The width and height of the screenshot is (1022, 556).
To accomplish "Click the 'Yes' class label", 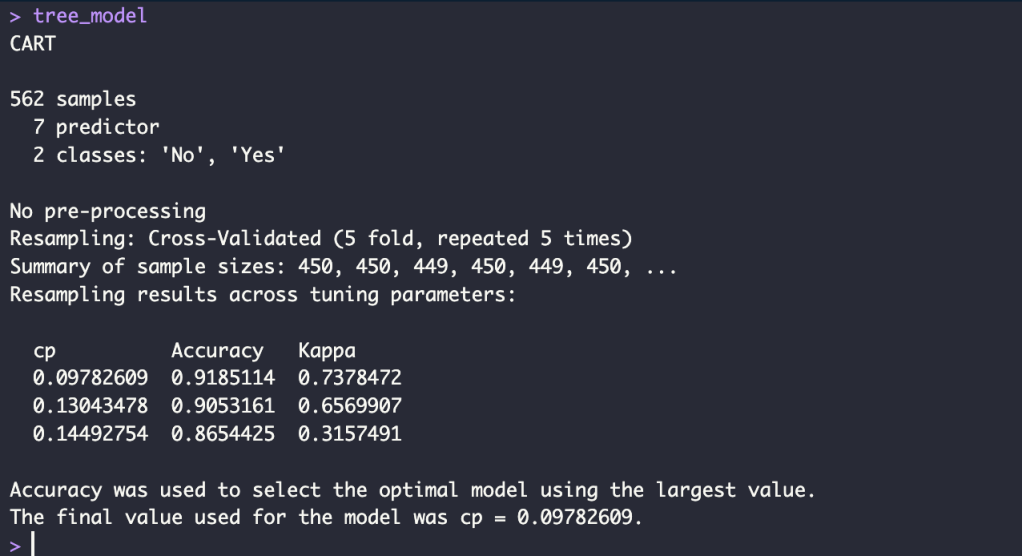I will [257, 156].
